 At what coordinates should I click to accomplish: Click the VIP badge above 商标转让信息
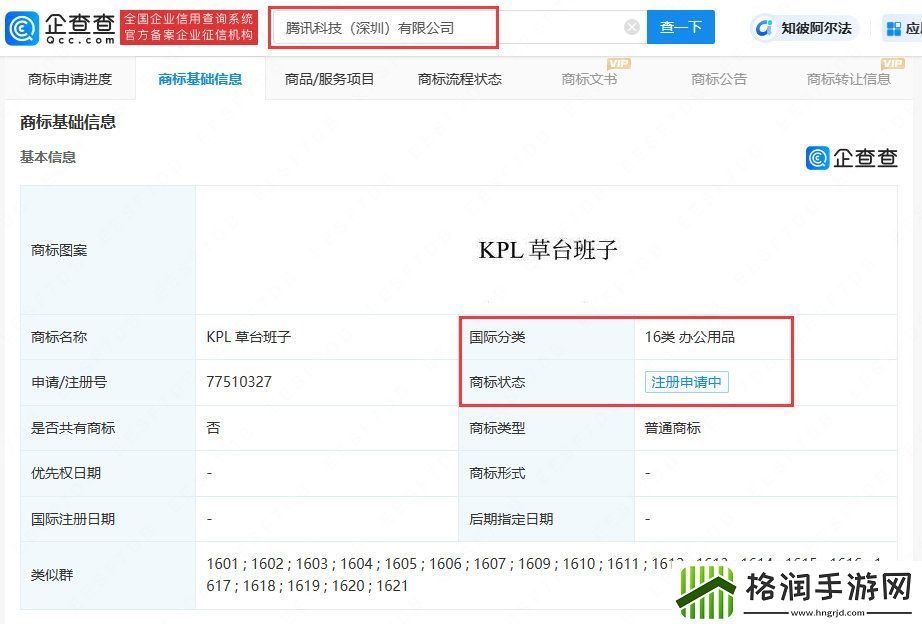coord(893,64)
